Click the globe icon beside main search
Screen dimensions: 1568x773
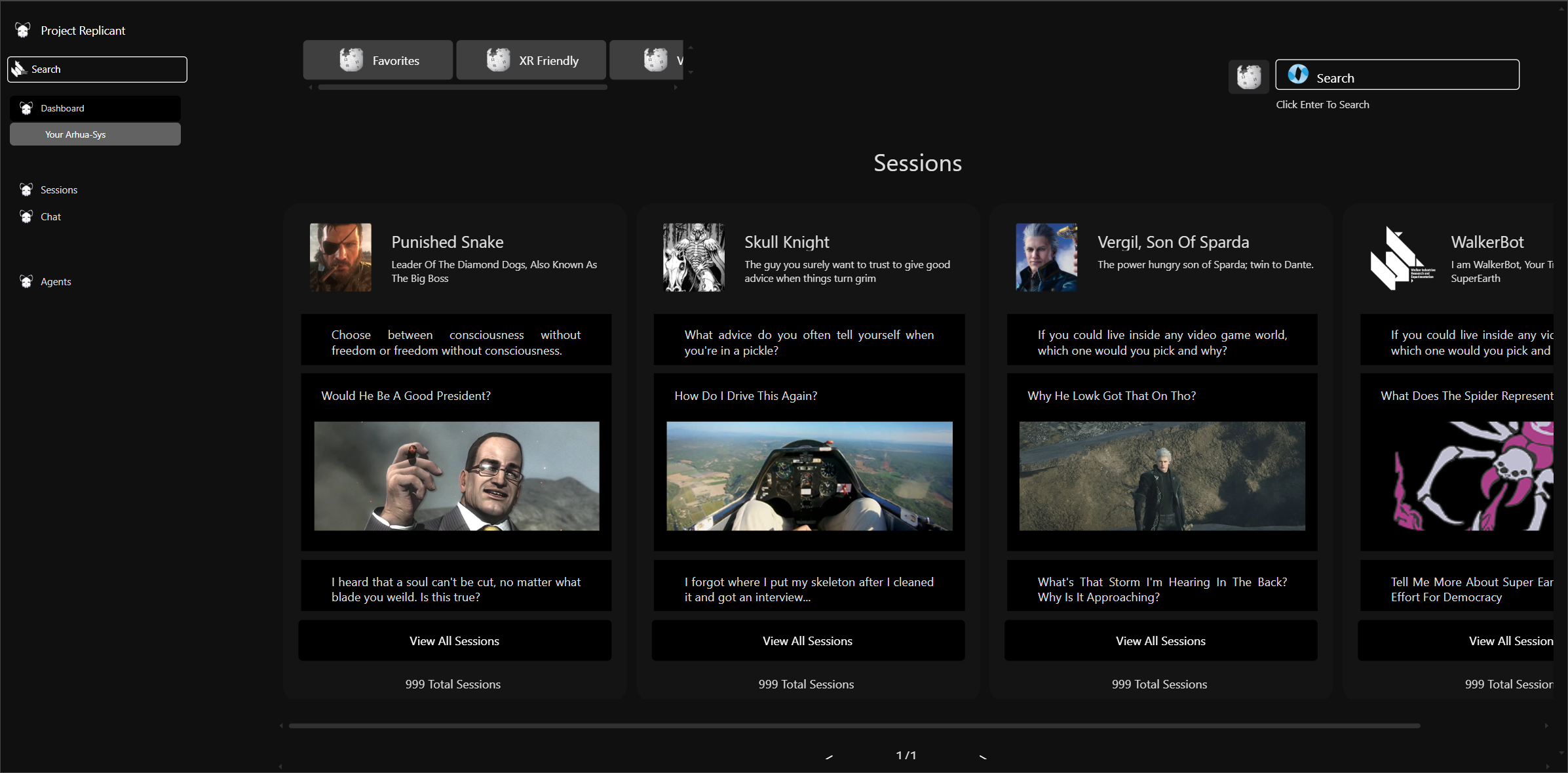pos(1248,77)
